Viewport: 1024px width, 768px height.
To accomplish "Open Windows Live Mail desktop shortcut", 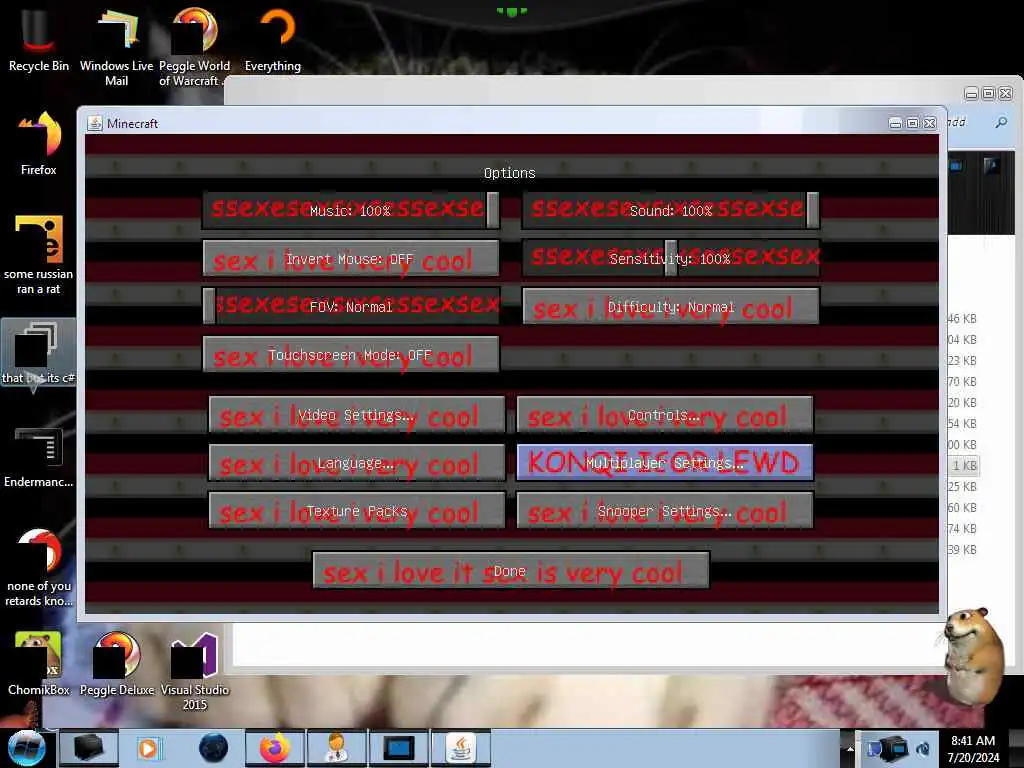I will click(116, 46).
